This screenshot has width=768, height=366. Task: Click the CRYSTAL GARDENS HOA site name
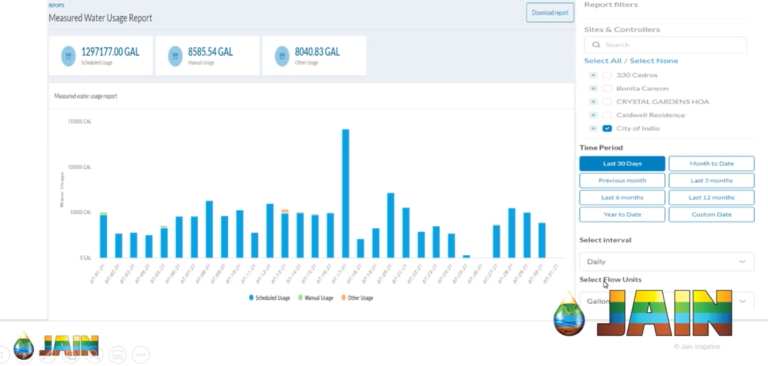663,101
